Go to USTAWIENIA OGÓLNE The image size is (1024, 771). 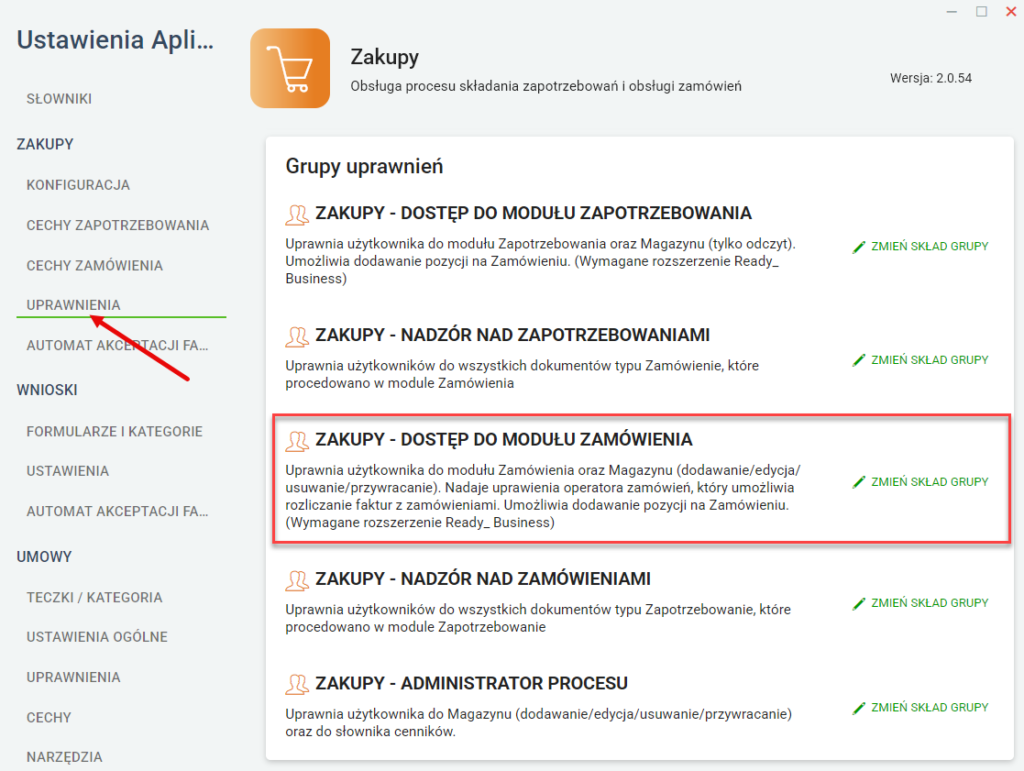click(x=97, y=637)
